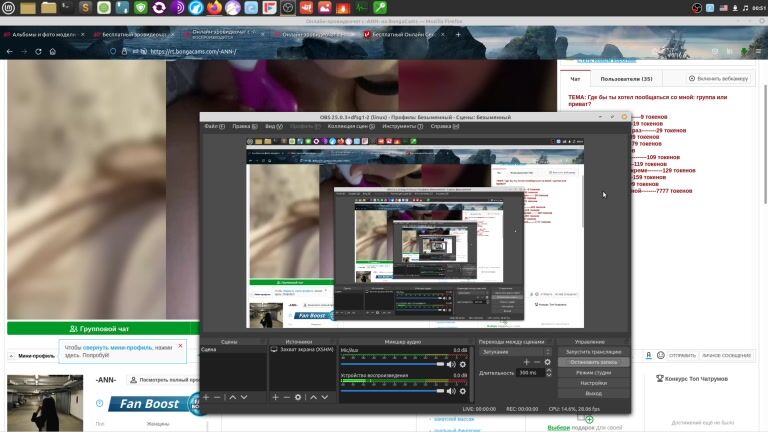Mute the playback device speaker icon

pyautogui.click(x=451, y=390)
